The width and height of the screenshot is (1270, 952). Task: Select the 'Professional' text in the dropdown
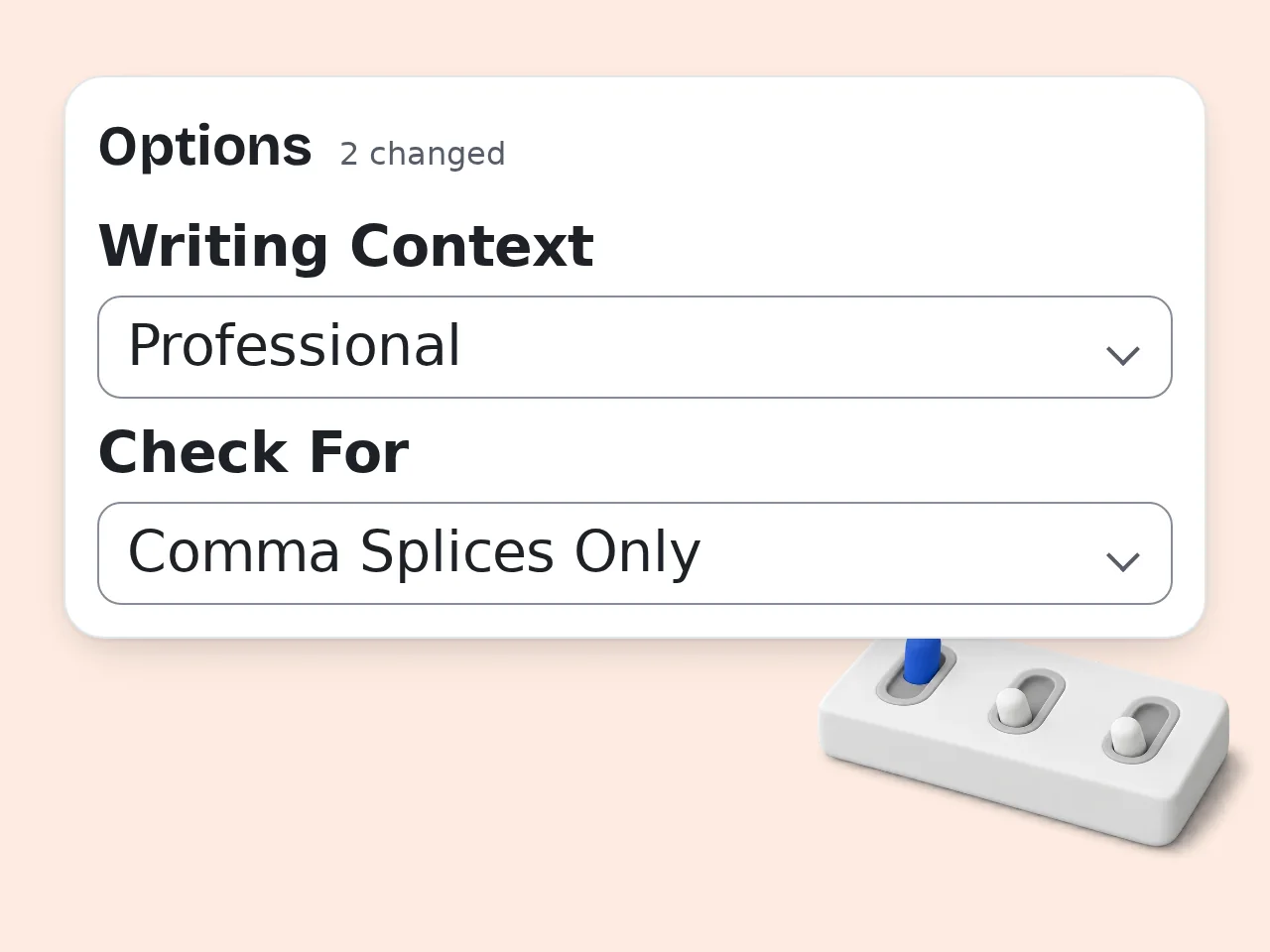[295, 346]
